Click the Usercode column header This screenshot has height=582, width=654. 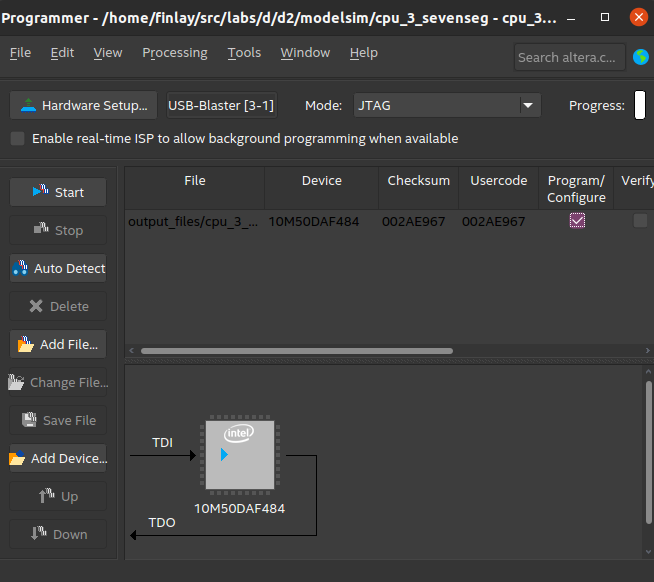click(499, 188)
